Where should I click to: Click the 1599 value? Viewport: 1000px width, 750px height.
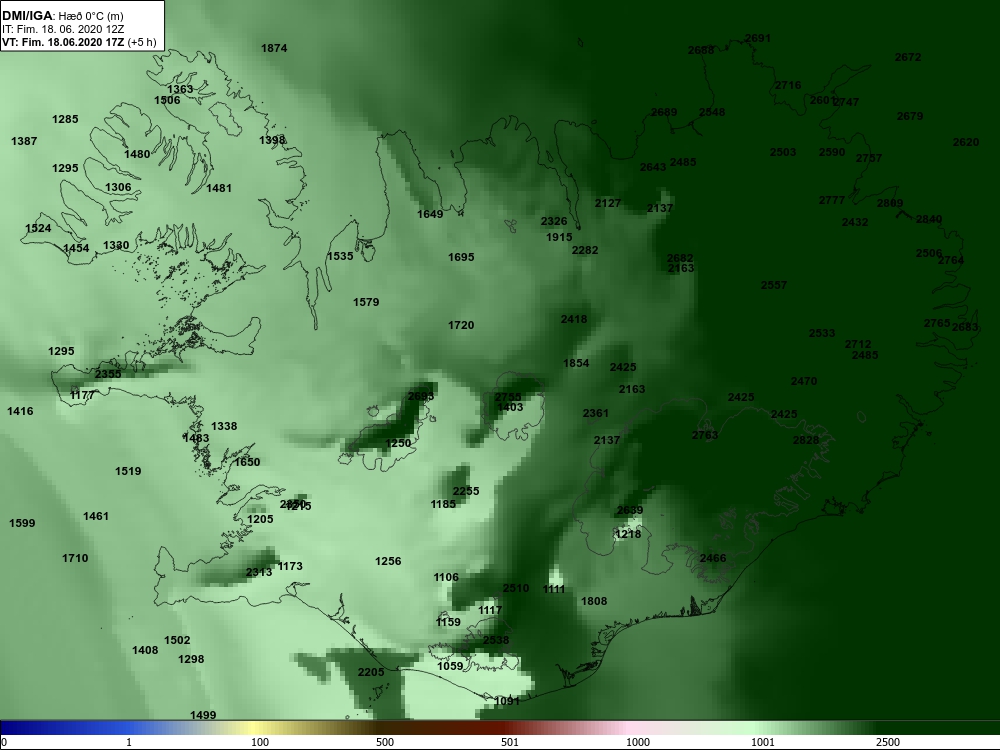[22, 523]
